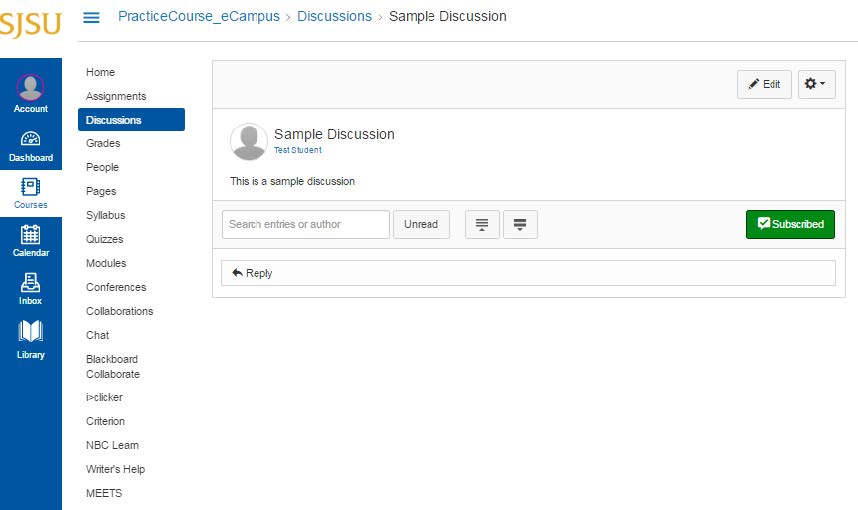Click the Search entries or author field
858x510 pixels.
(305, 225)
